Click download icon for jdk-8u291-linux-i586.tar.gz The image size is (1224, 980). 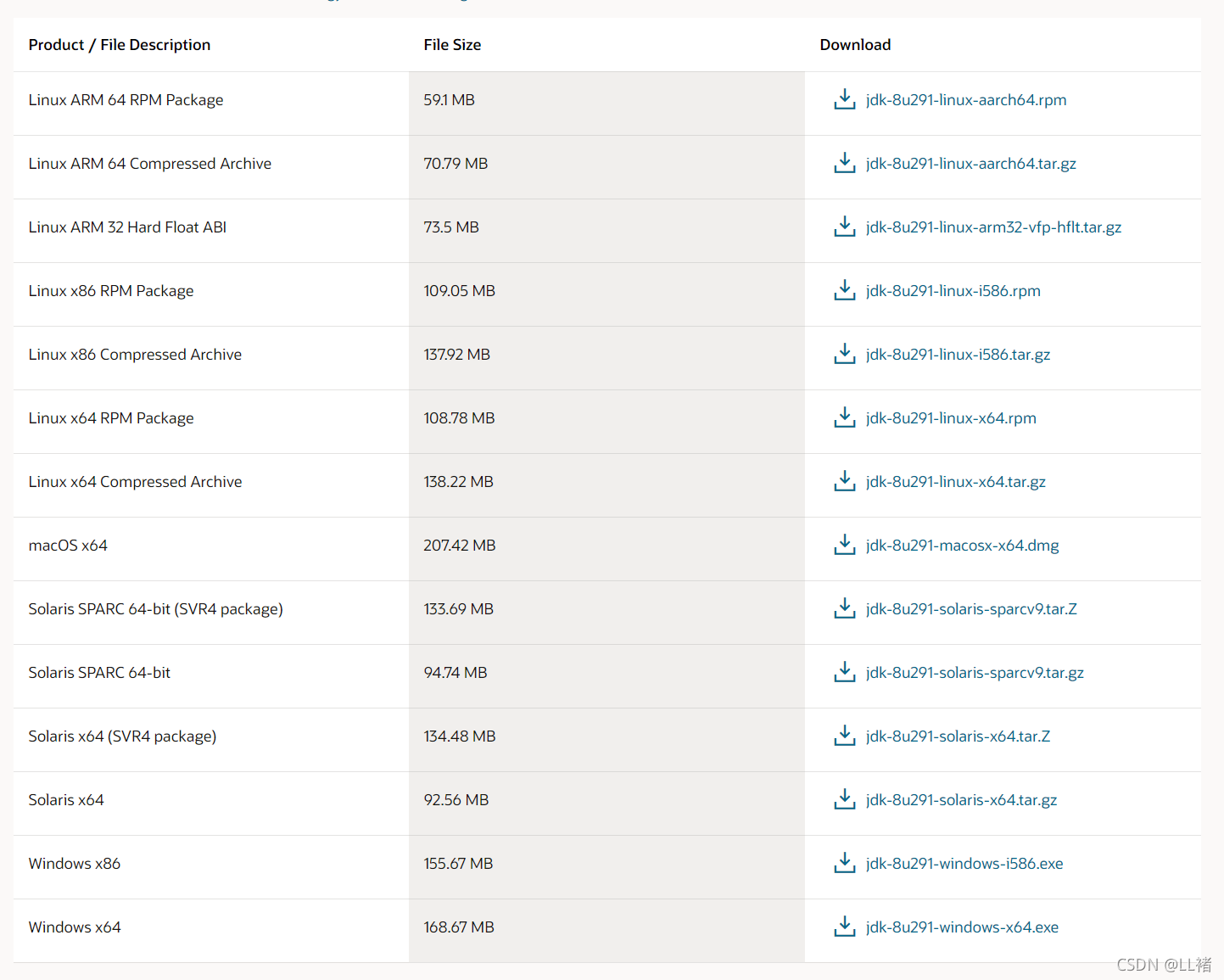click(844, 354)
